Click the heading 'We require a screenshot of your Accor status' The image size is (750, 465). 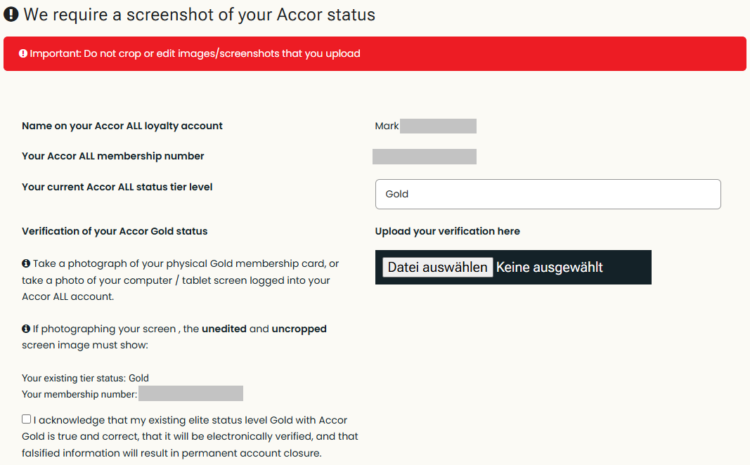point(199,15)
